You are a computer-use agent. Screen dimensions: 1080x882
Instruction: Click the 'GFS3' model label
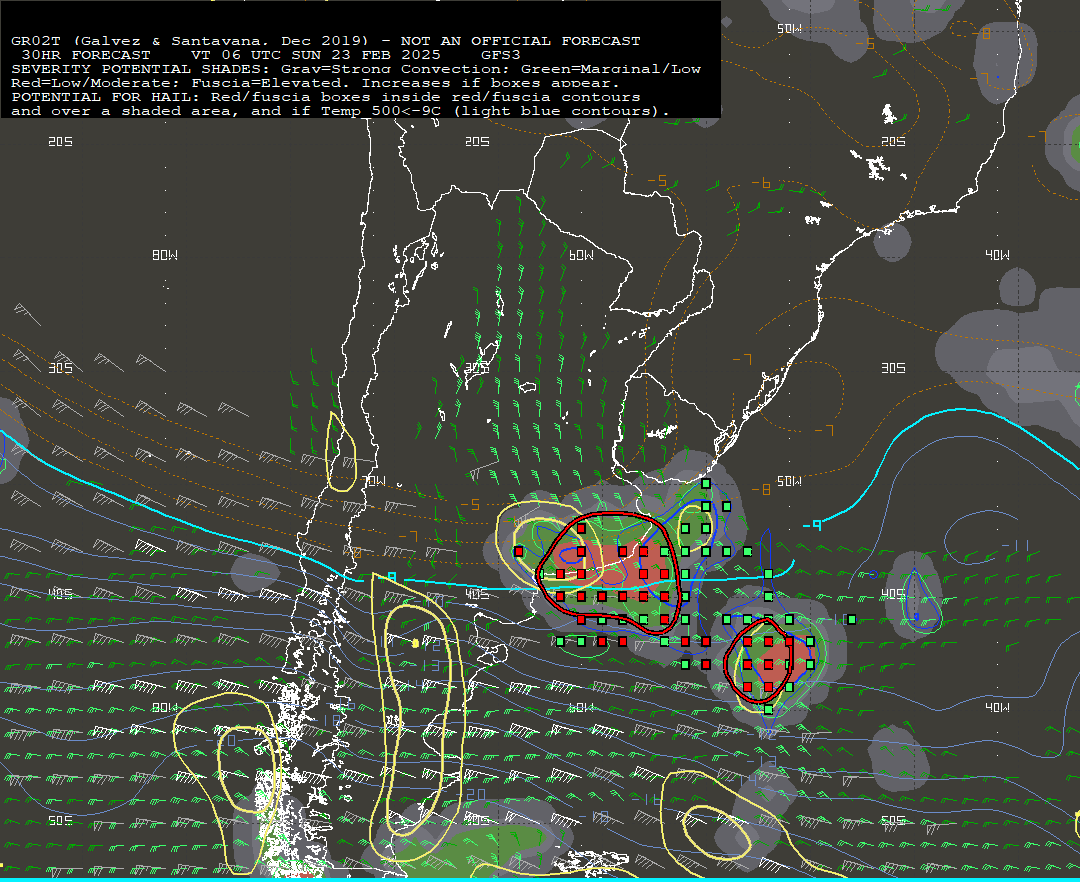coord(501,54)
